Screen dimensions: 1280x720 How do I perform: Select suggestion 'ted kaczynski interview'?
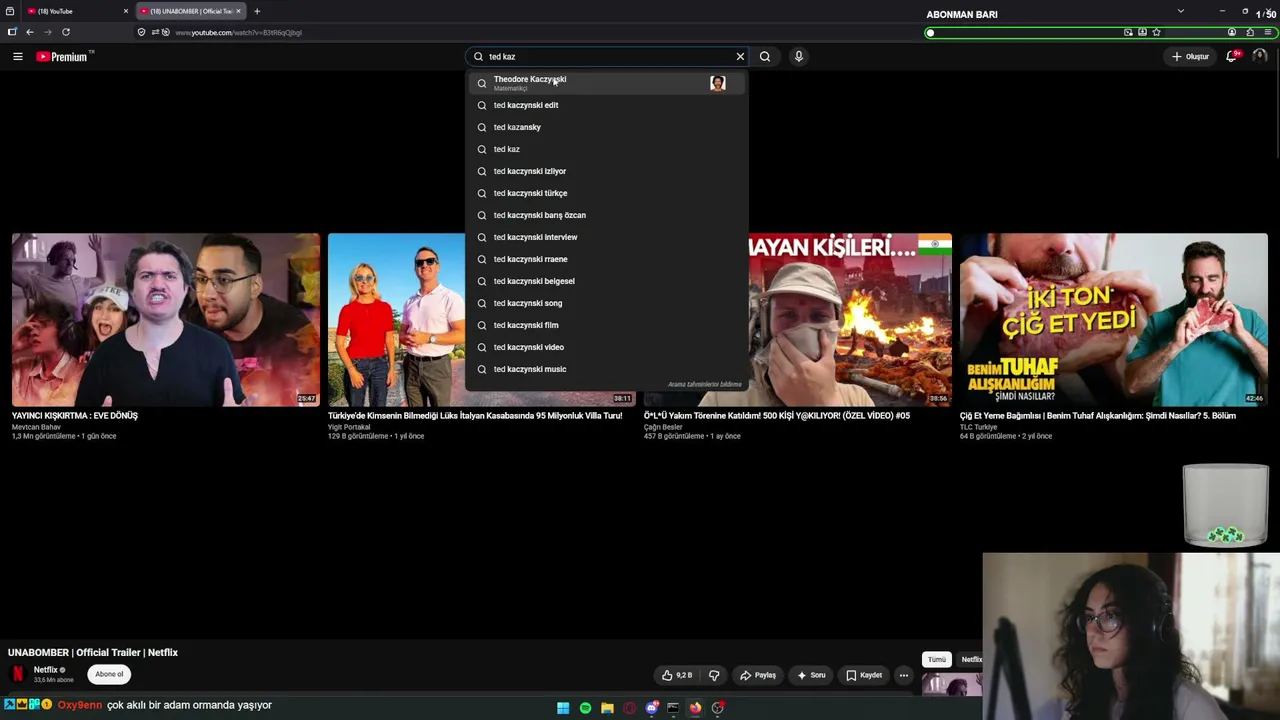click(x=607, y=237)
